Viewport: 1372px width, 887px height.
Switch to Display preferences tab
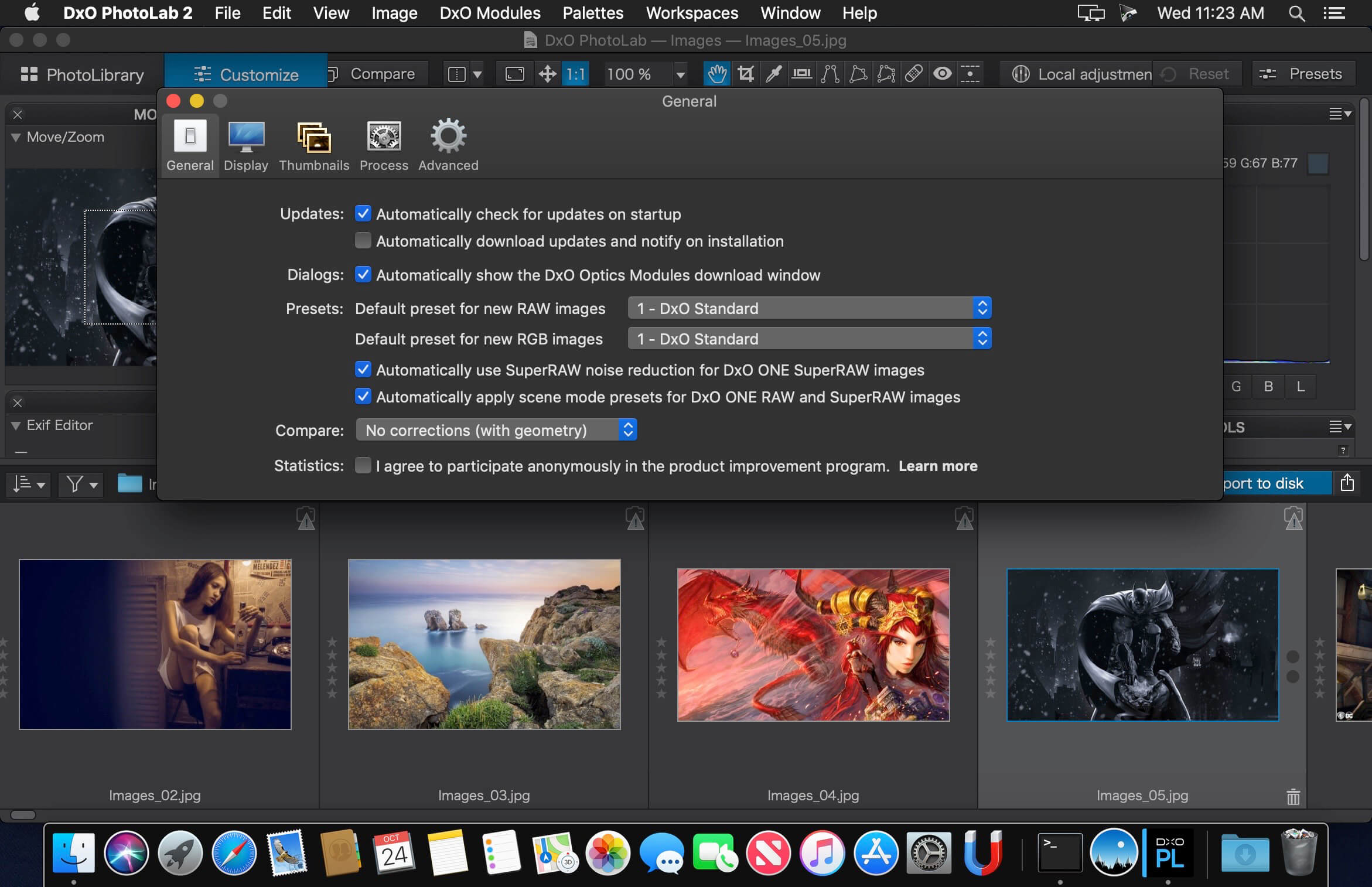(246, 146)
